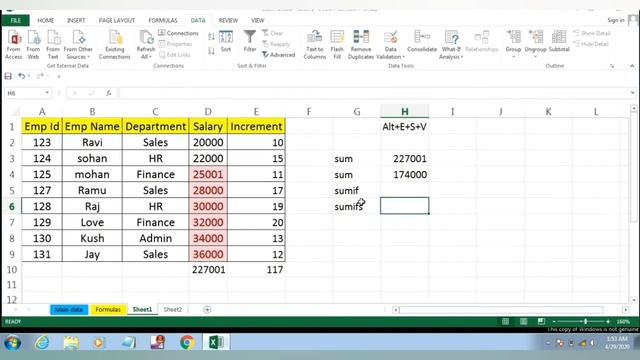Select row 6 header

[11, 207]
